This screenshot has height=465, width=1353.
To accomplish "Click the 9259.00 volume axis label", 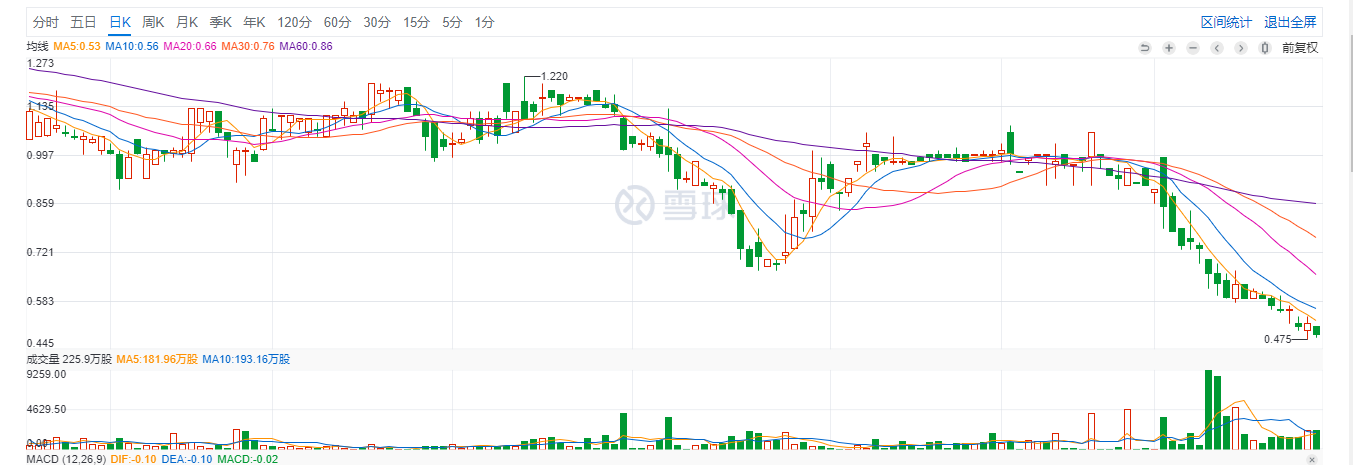I will [46, 375].
